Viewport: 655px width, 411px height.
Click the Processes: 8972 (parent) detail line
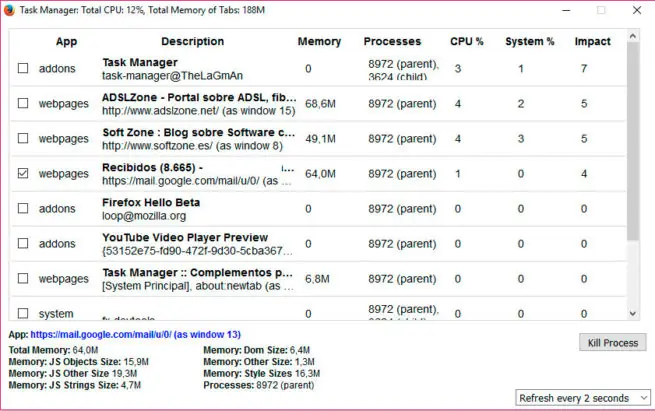pos(259,385)
